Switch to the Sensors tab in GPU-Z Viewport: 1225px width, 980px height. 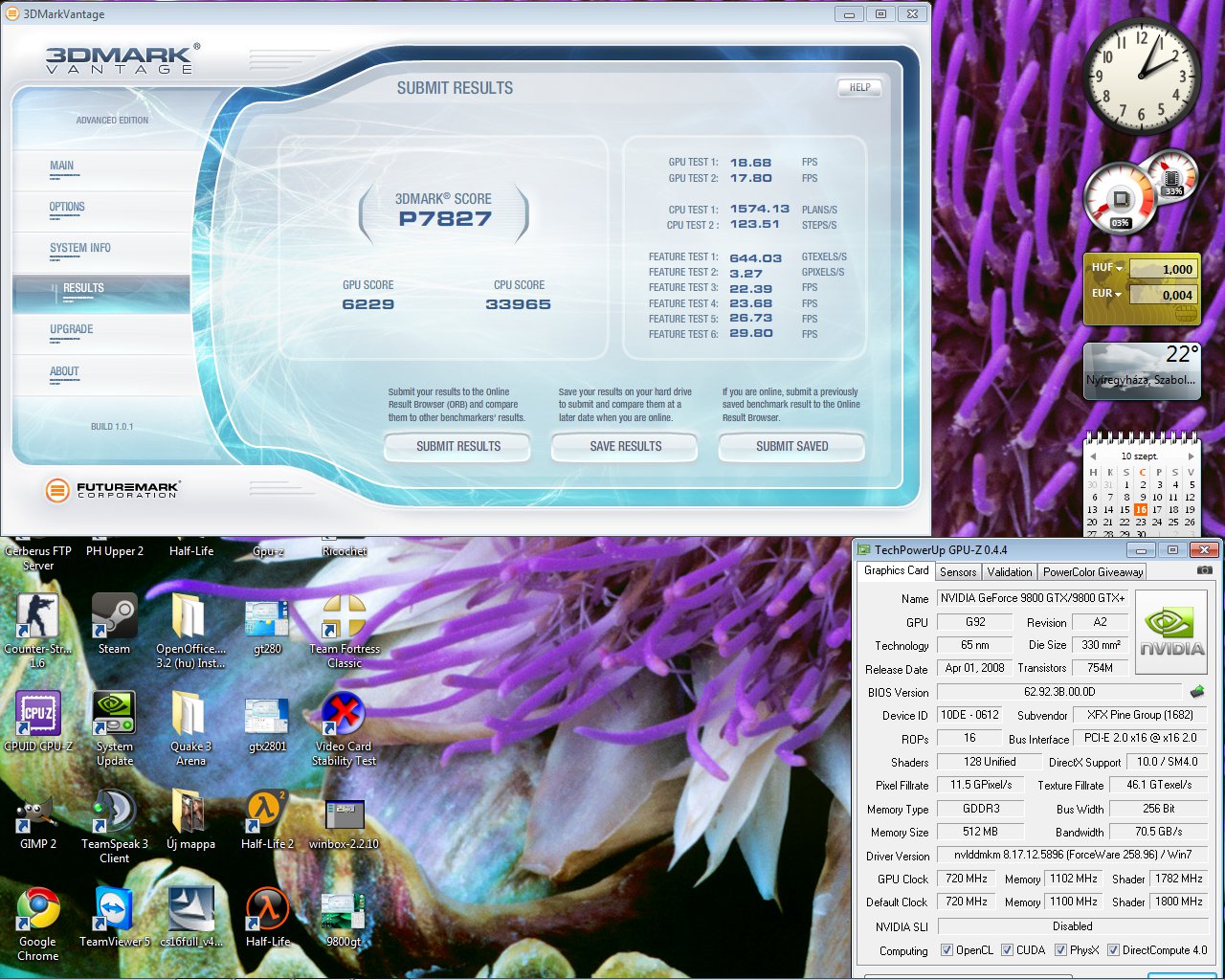click(x=958, y=572)
